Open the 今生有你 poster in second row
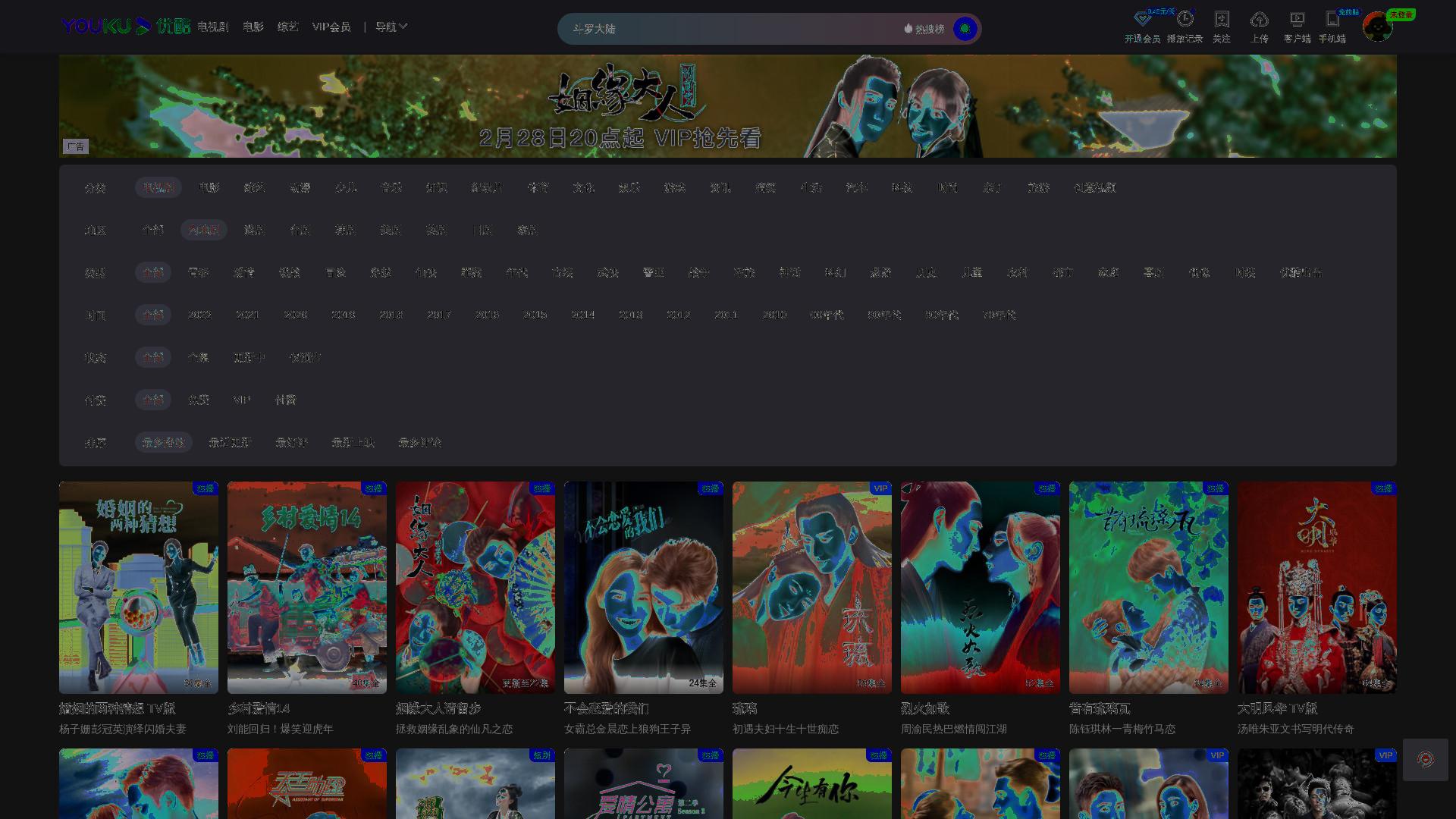The image size is (1456, 819). tap(812, 783)
